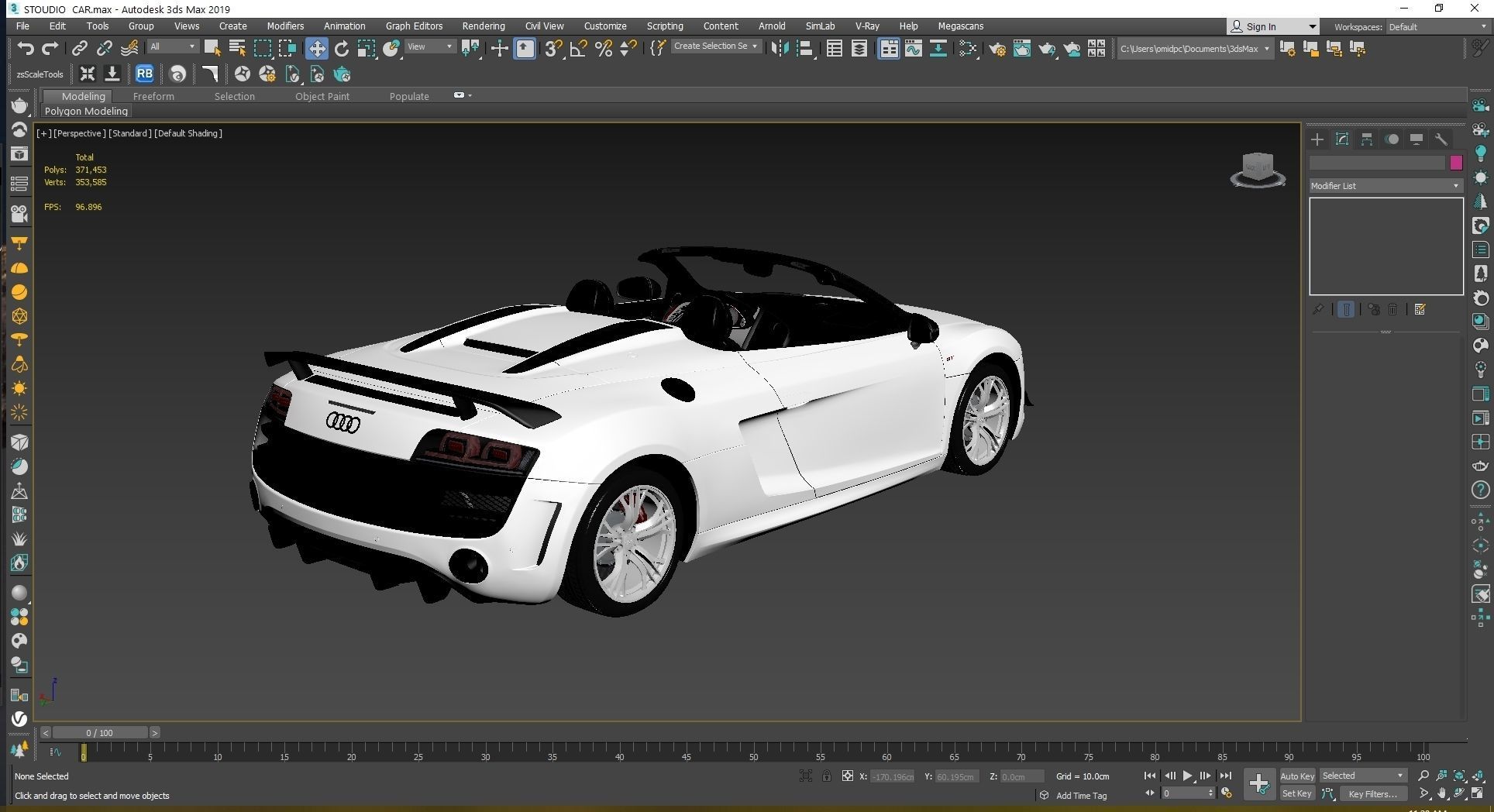Open the Utilities wrench panel tab
The height and width of the screenshot is (812, 1494).
point(1441,139)
